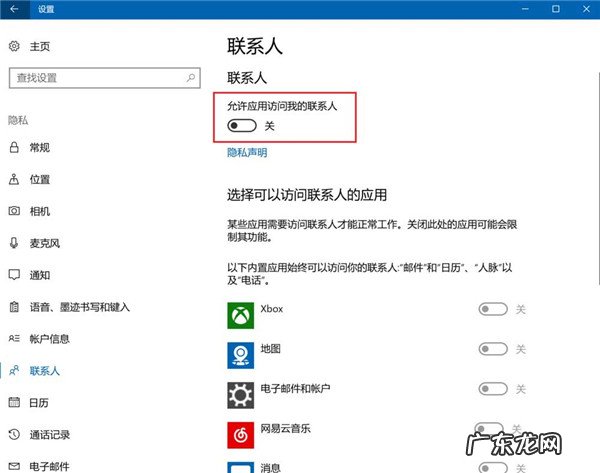Viewport: 600px width, 473px height.
Task: Open 位置 privacy section
Action: click(x=40, y=179)
